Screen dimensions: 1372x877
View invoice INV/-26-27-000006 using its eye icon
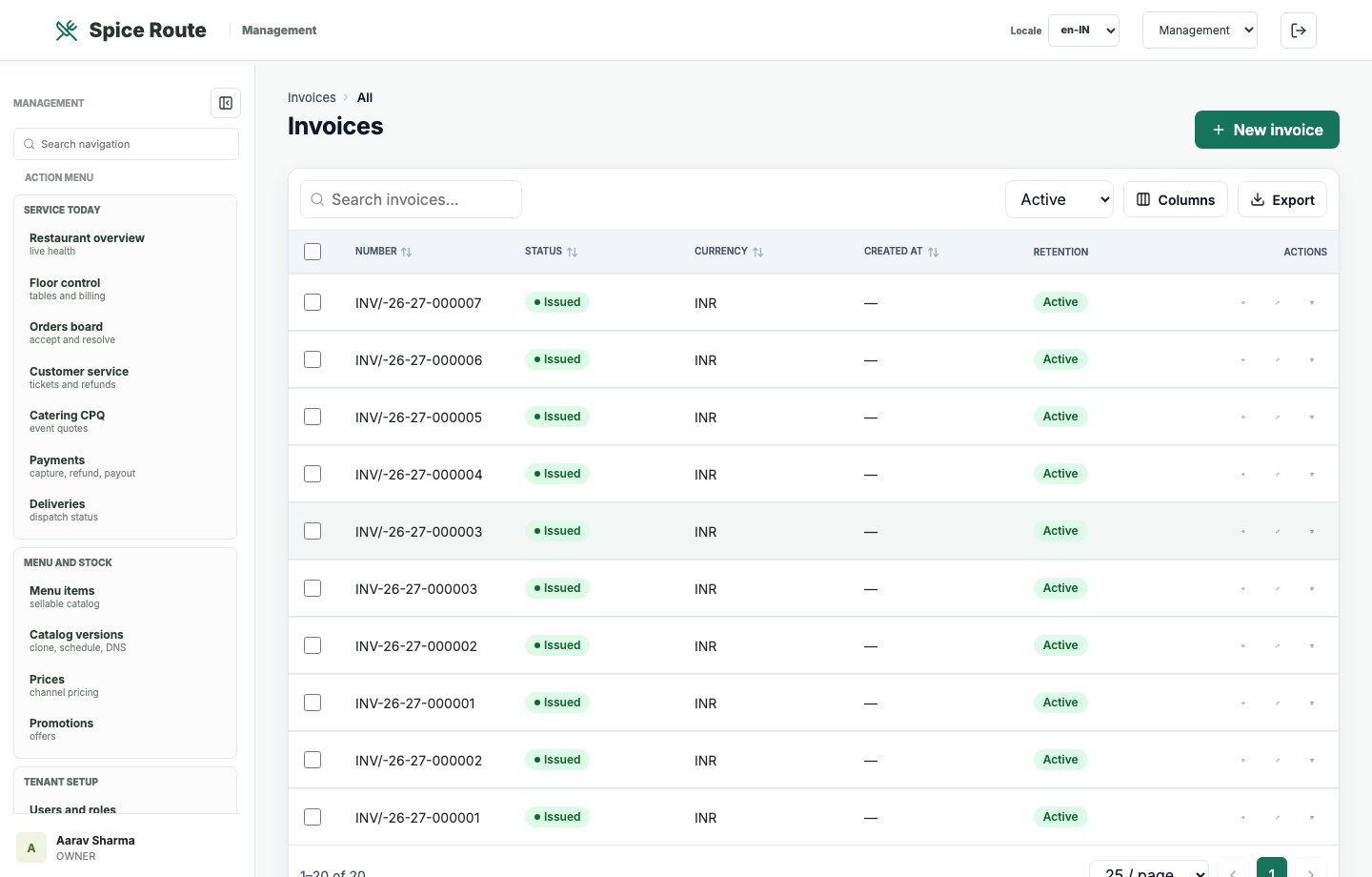[1243, 360]
